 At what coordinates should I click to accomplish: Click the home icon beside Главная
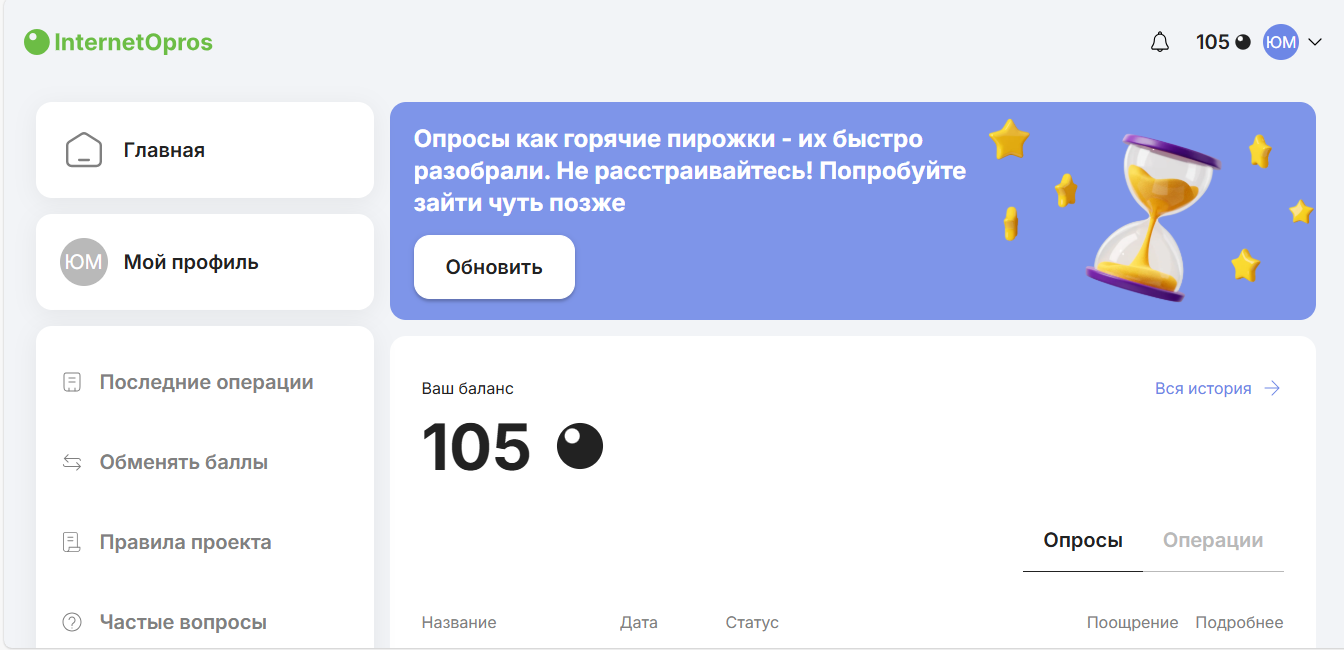coord(84,150)
